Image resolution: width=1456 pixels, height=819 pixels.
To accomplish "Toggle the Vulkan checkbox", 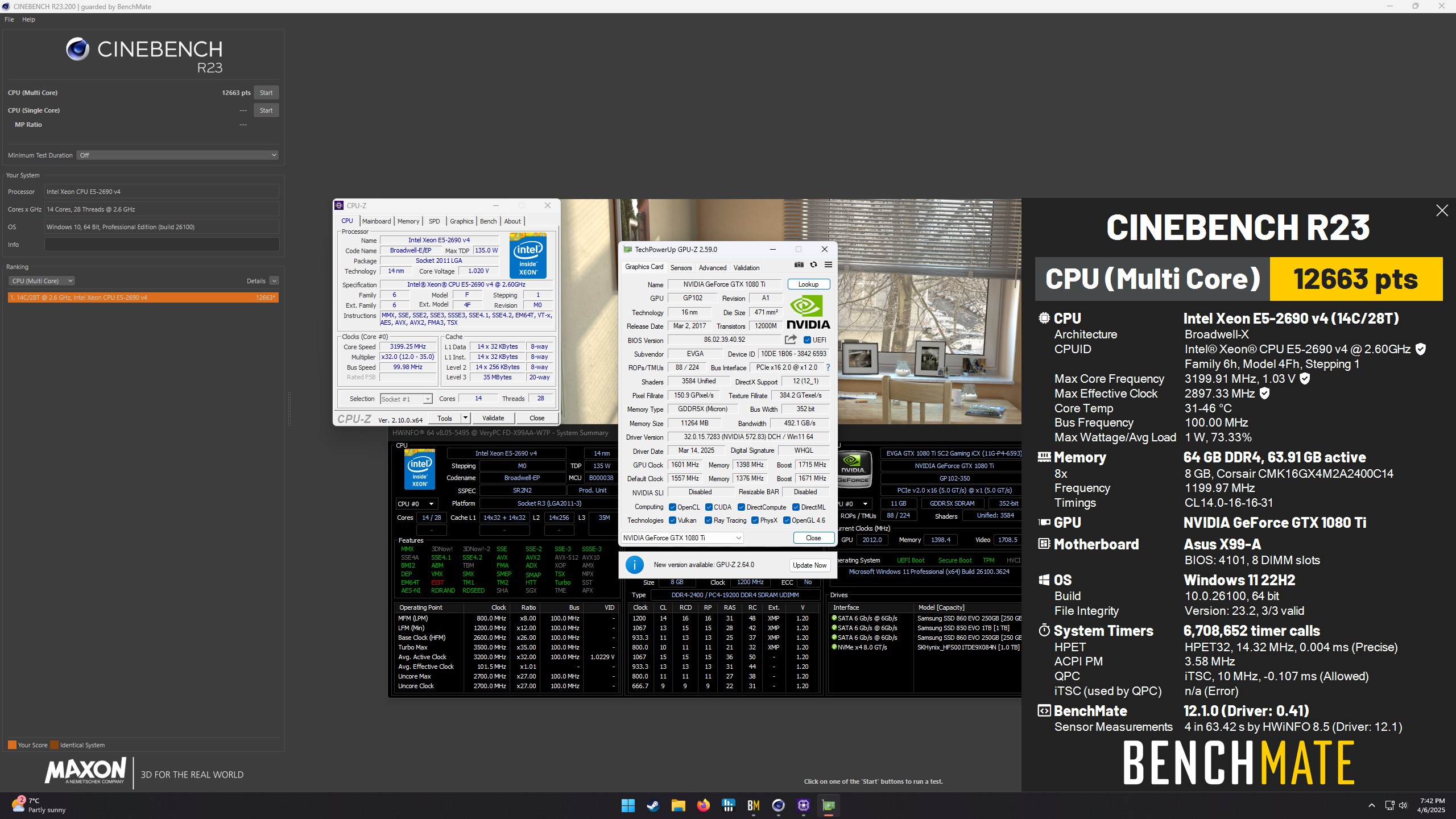I will (672, 520).
